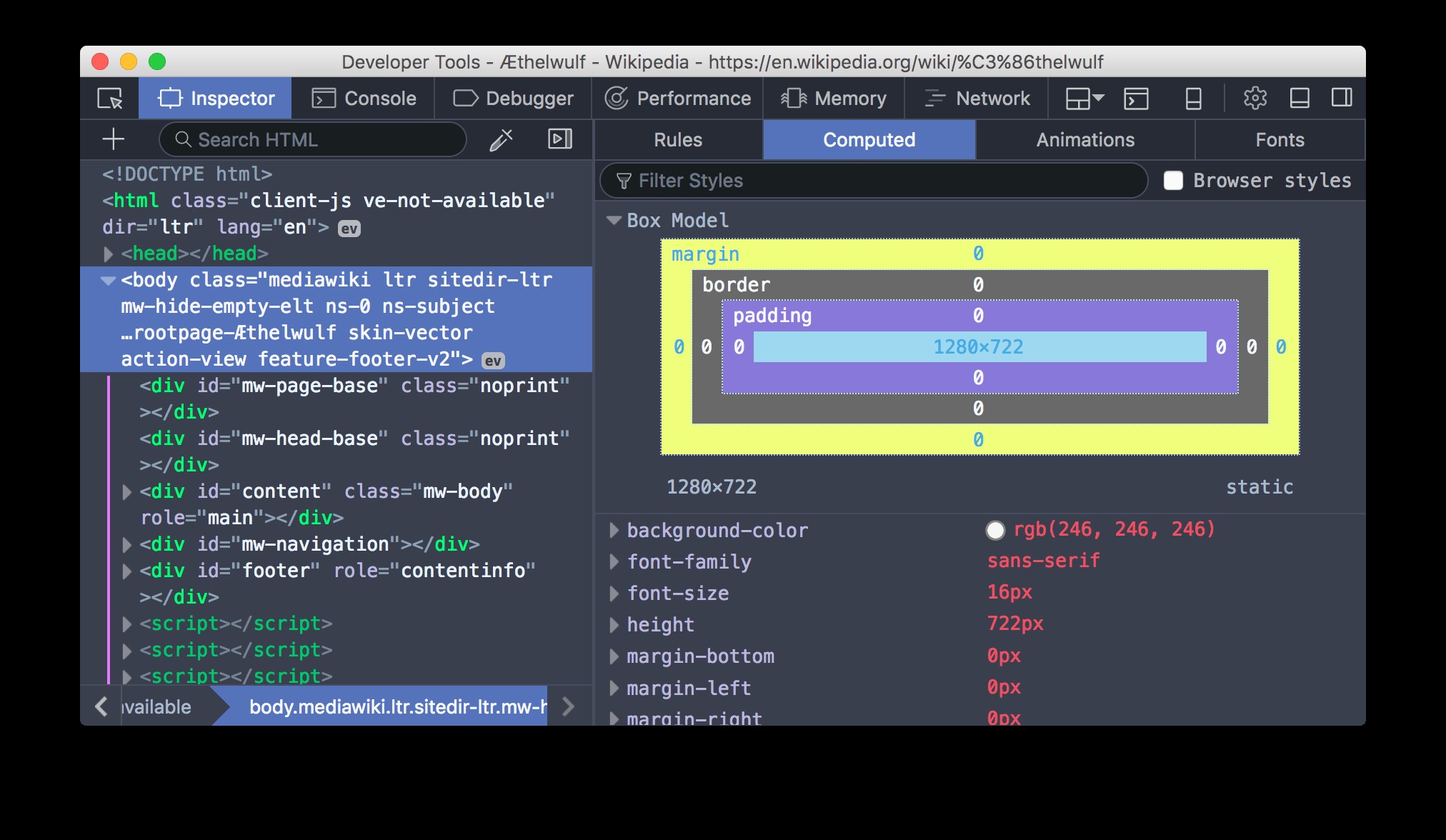Viewport: 1446px width, 840px height.
Task: Enable responsive design mode icon
Action: pyautogui.click(x=1193, y=98)
